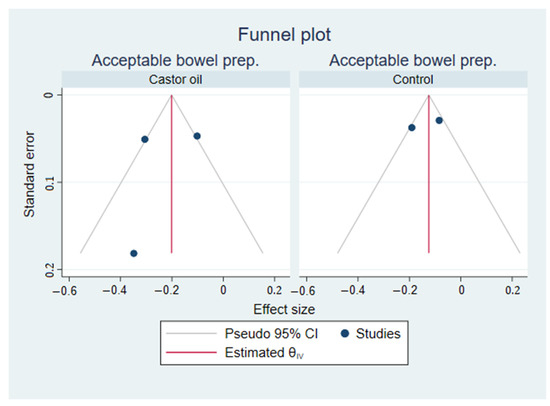Click the right study dot in Control plot

[439, 120]
